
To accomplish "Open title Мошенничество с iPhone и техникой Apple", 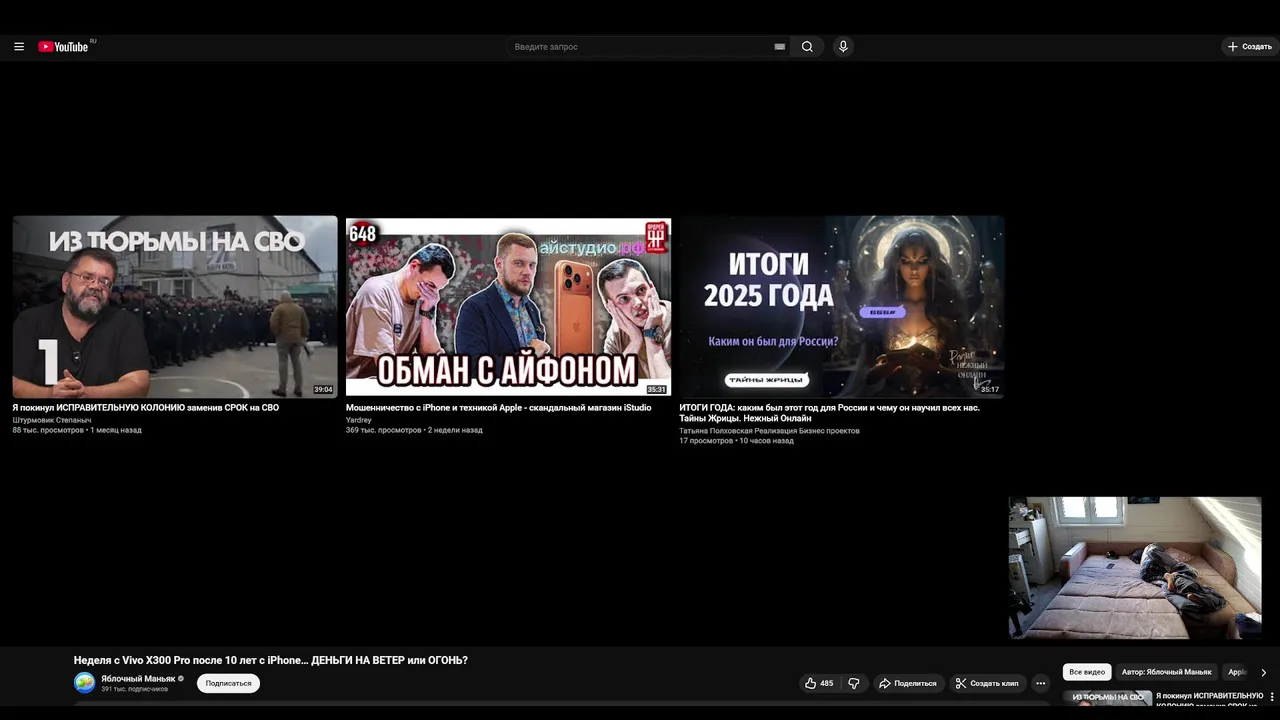I will click(498, 408).
